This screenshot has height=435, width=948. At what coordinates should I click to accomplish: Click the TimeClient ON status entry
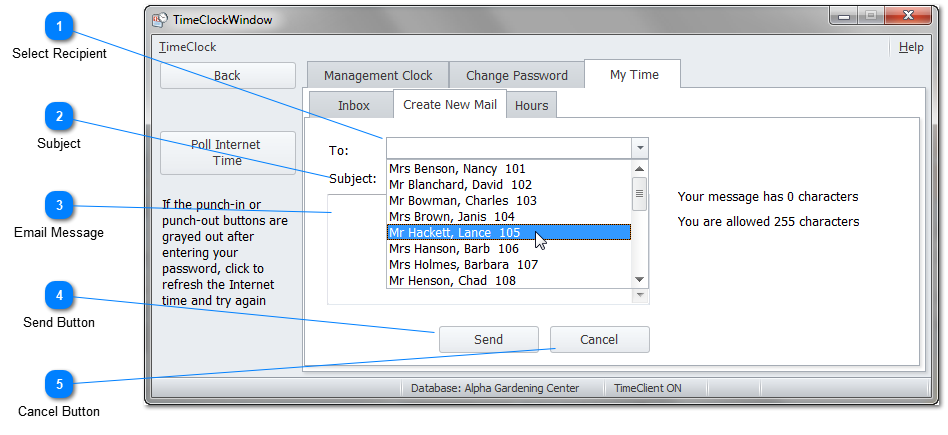tap(648, 388)
